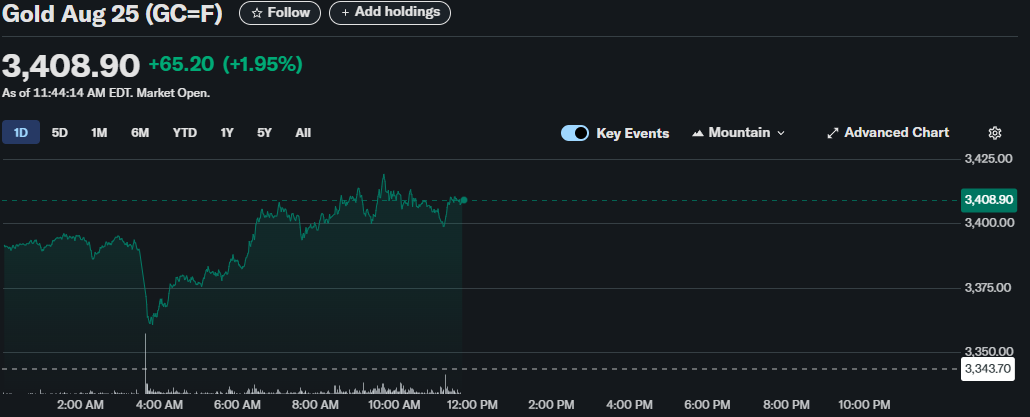Click the +65.20 price change value

click(x=181, y=64)
